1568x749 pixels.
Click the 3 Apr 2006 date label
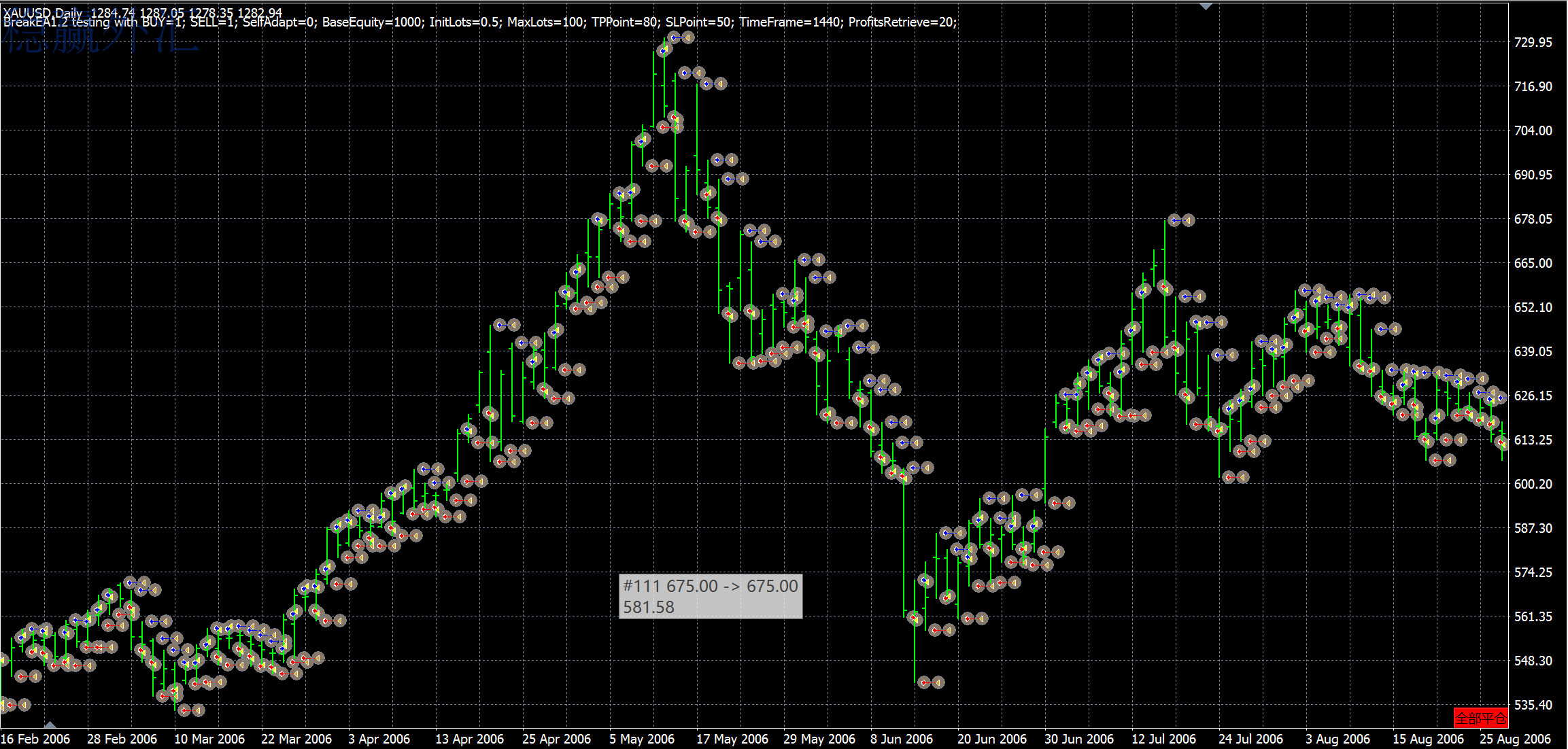379,739
